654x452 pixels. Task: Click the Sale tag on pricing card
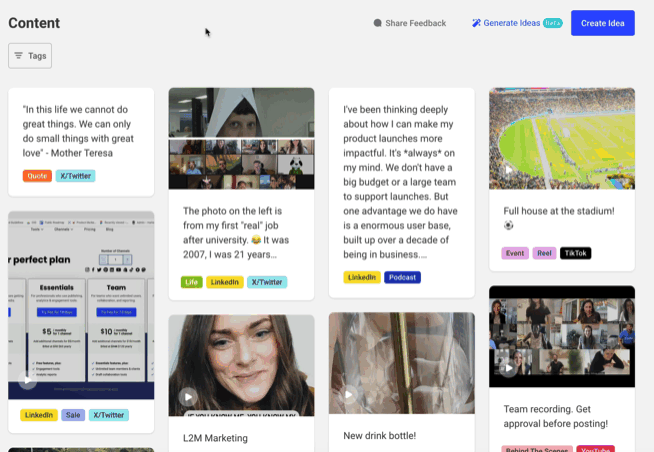click(x=73, y=415)
